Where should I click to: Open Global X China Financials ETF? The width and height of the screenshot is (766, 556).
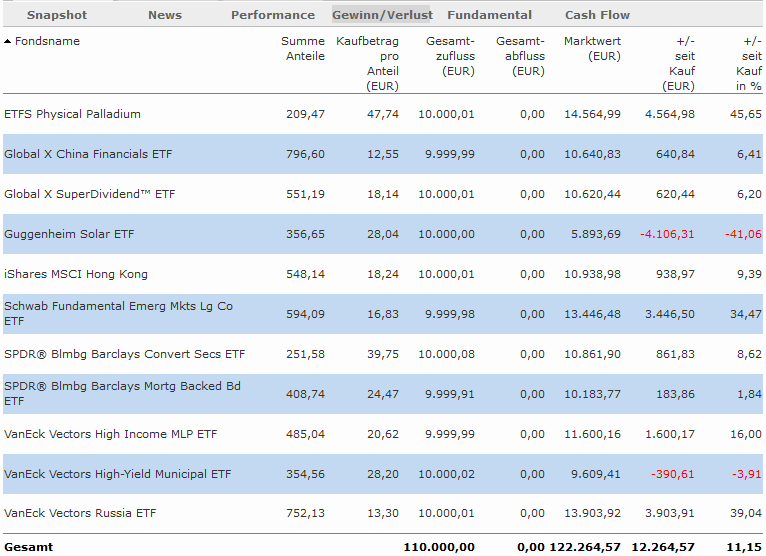point(88,154)
